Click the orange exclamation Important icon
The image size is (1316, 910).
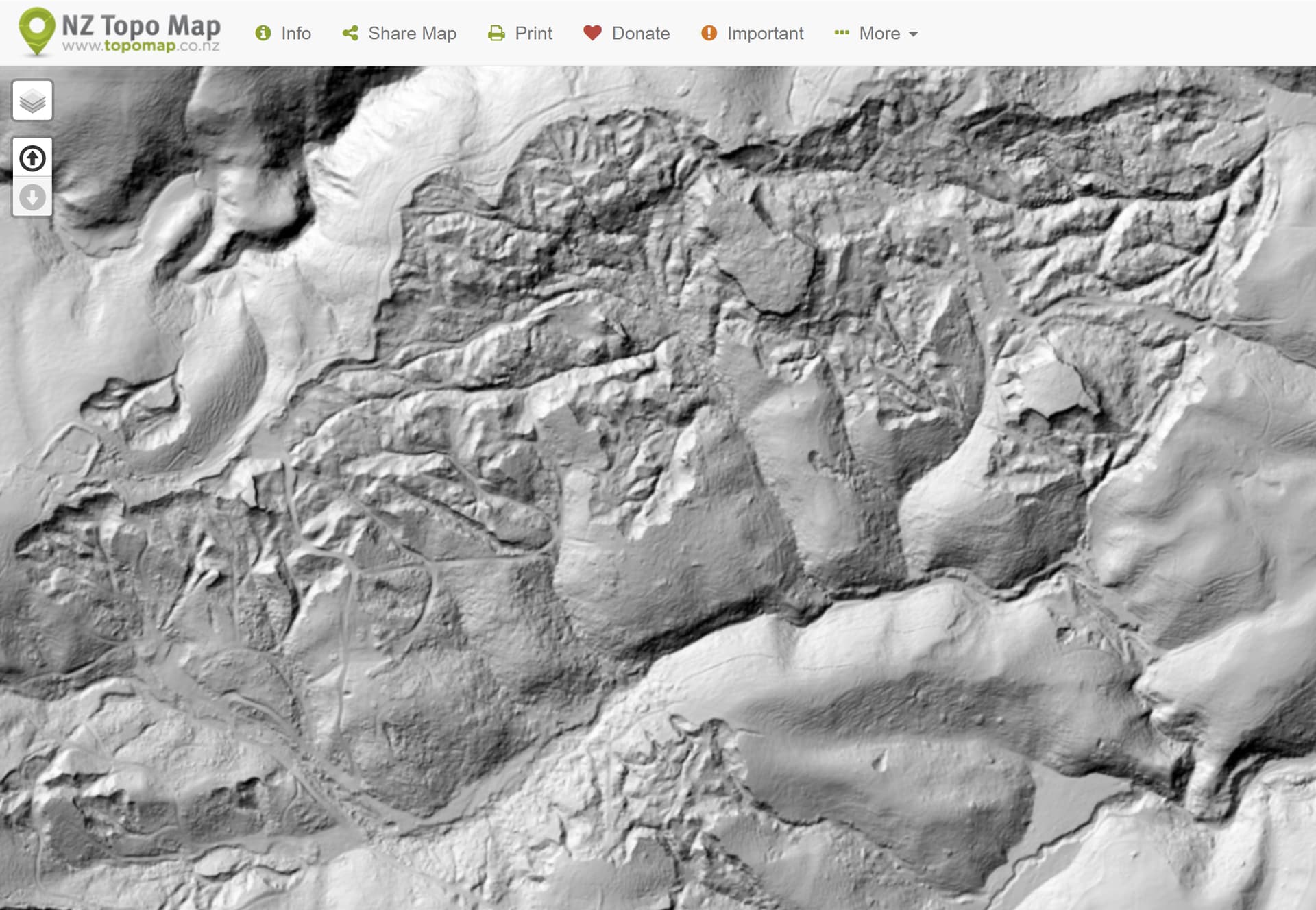pos(709,33)
